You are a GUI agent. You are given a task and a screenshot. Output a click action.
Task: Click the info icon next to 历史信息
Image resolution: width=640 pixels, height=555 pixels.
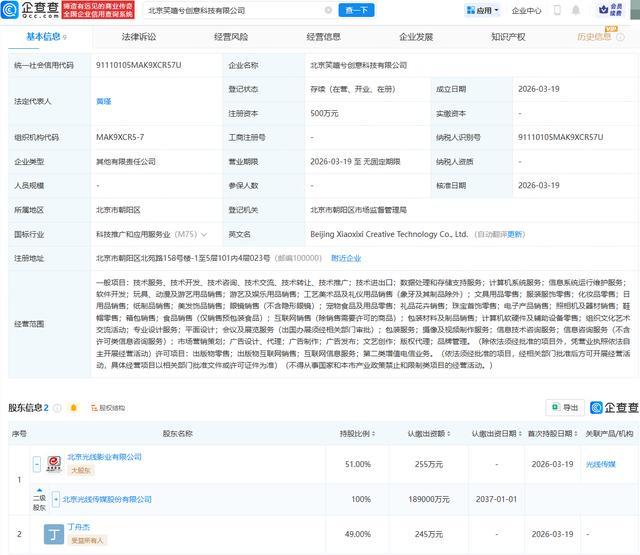tap(620, 37)
